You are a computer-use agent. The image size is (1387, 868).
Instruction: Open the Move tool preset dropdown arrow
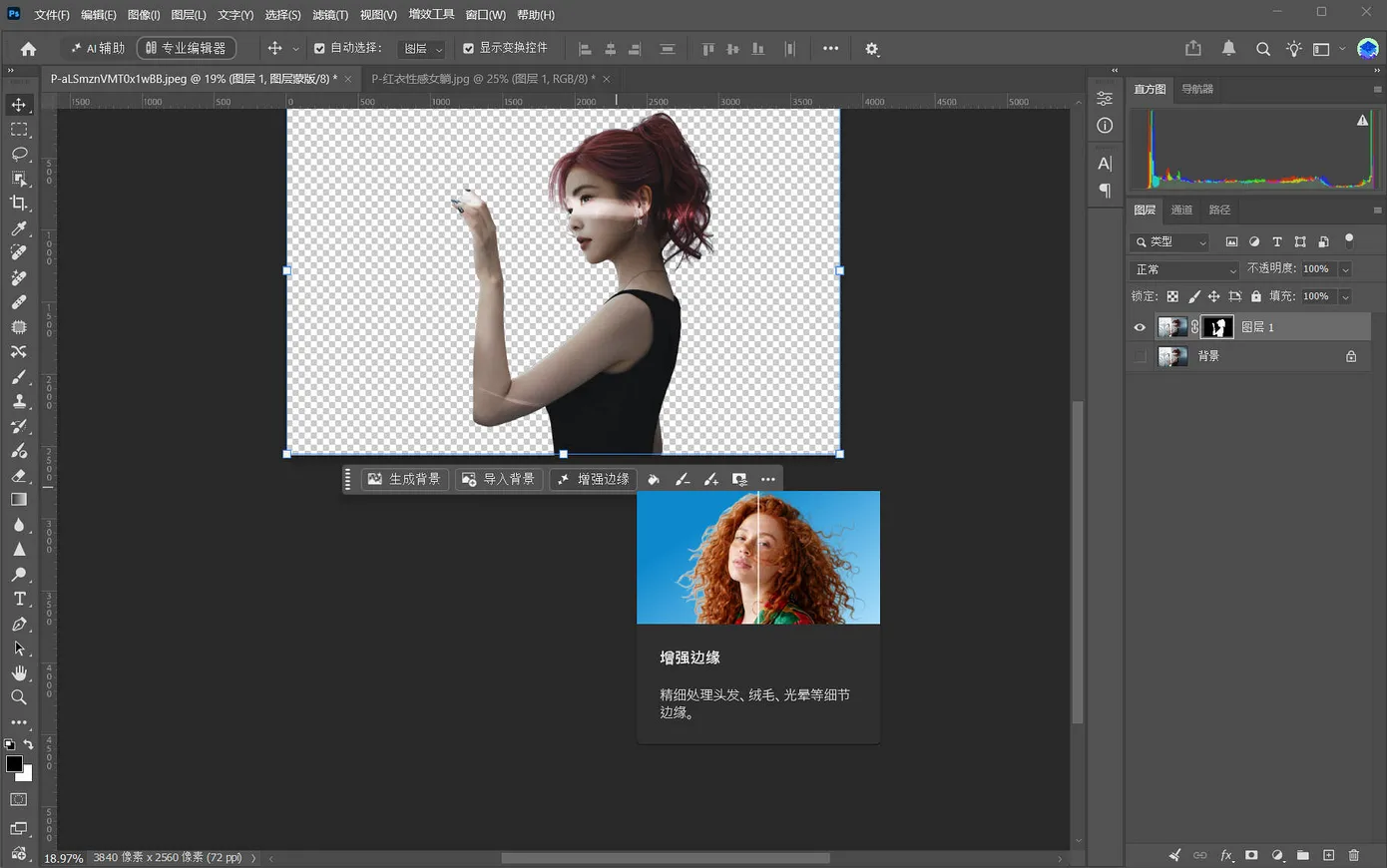pyautogui.click(x=295, y=49)
